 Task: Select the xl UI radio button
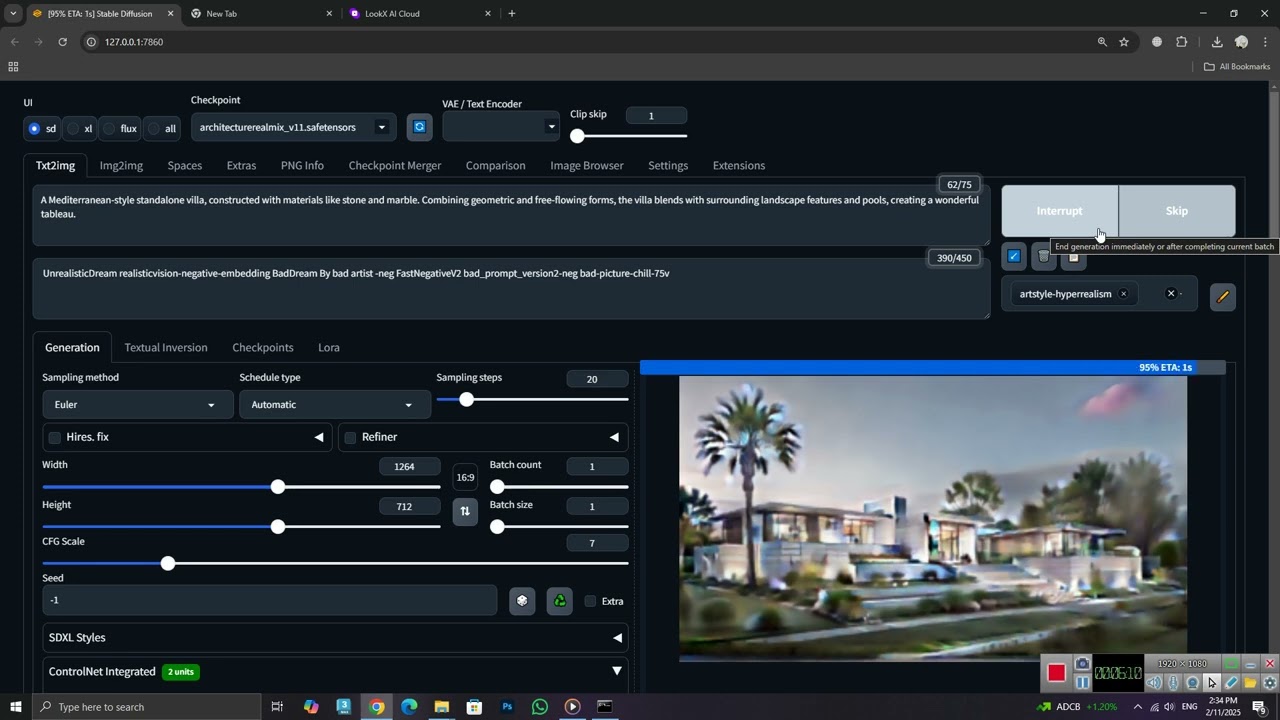(x=73, y=128)
